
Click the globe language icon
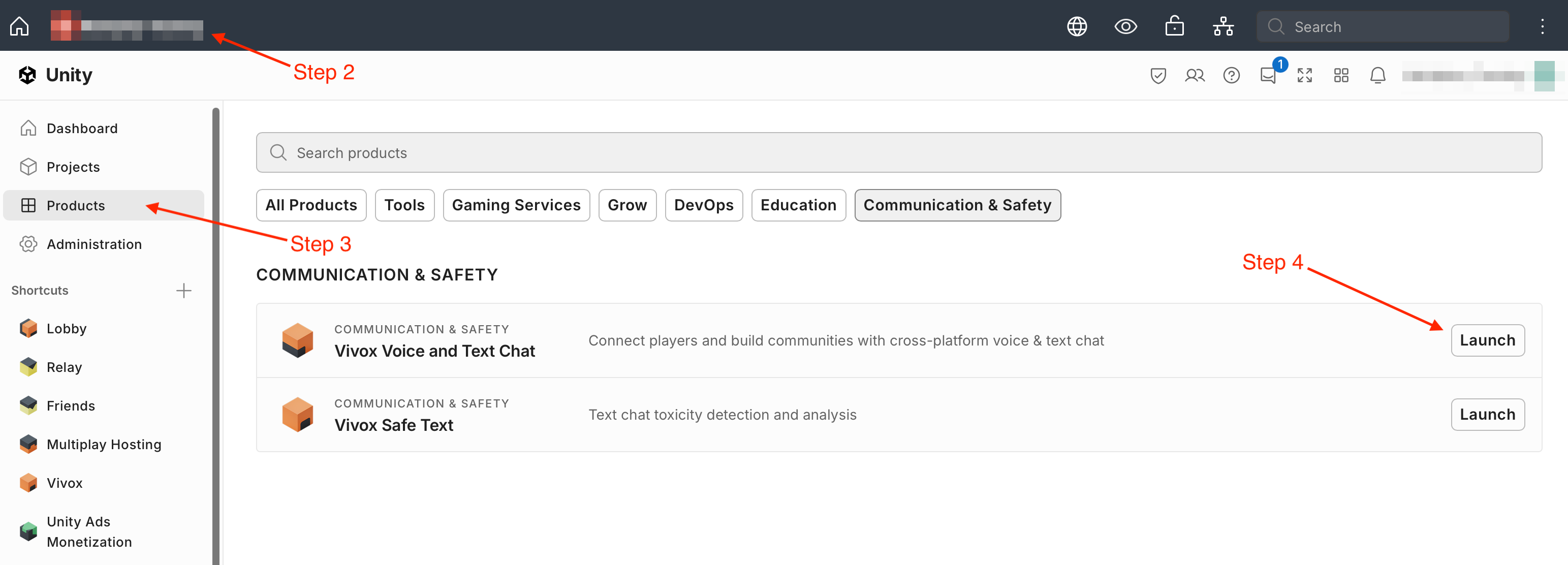1077,26
